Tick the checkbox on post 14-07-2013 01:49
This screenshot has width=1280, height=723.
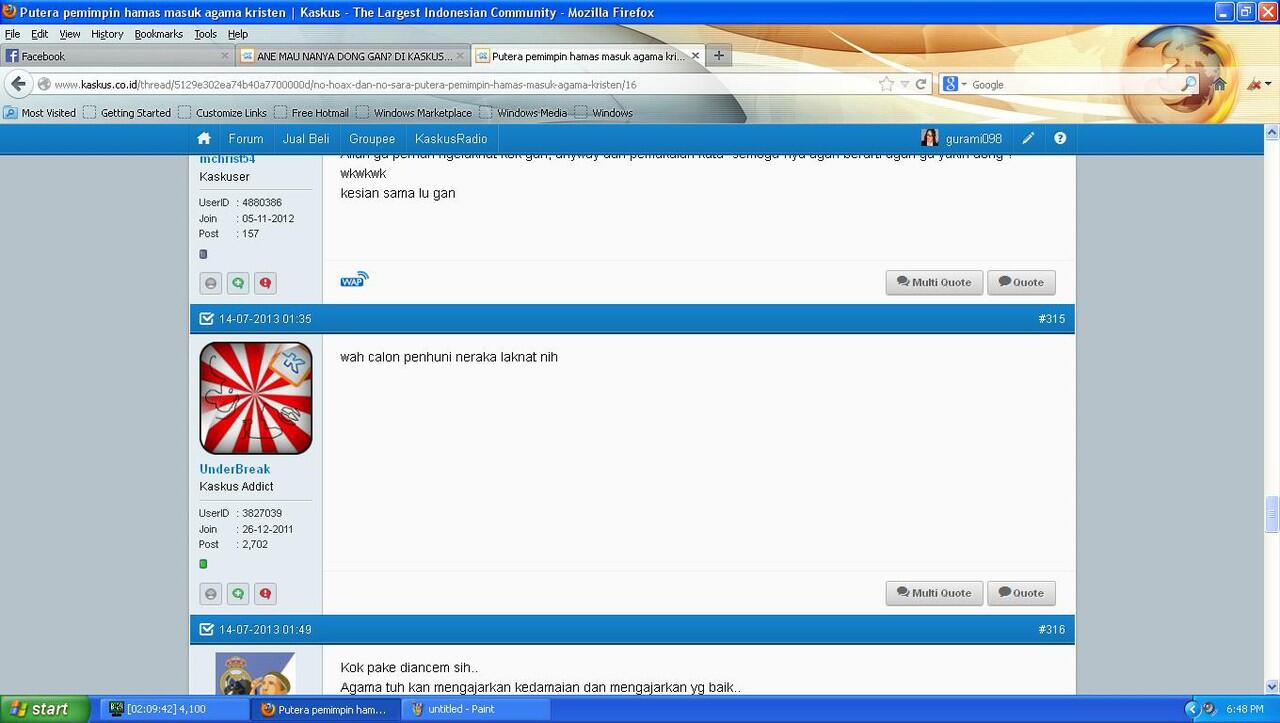click(x=207, y=629)
